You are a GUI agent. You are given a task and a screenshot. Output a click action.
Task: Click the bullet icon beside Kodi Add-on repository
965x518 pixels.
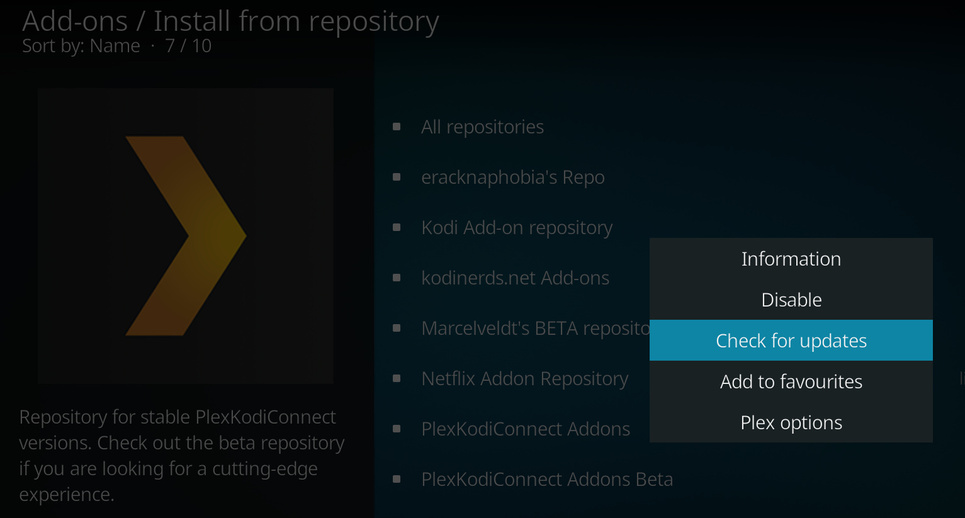(397, 227)
